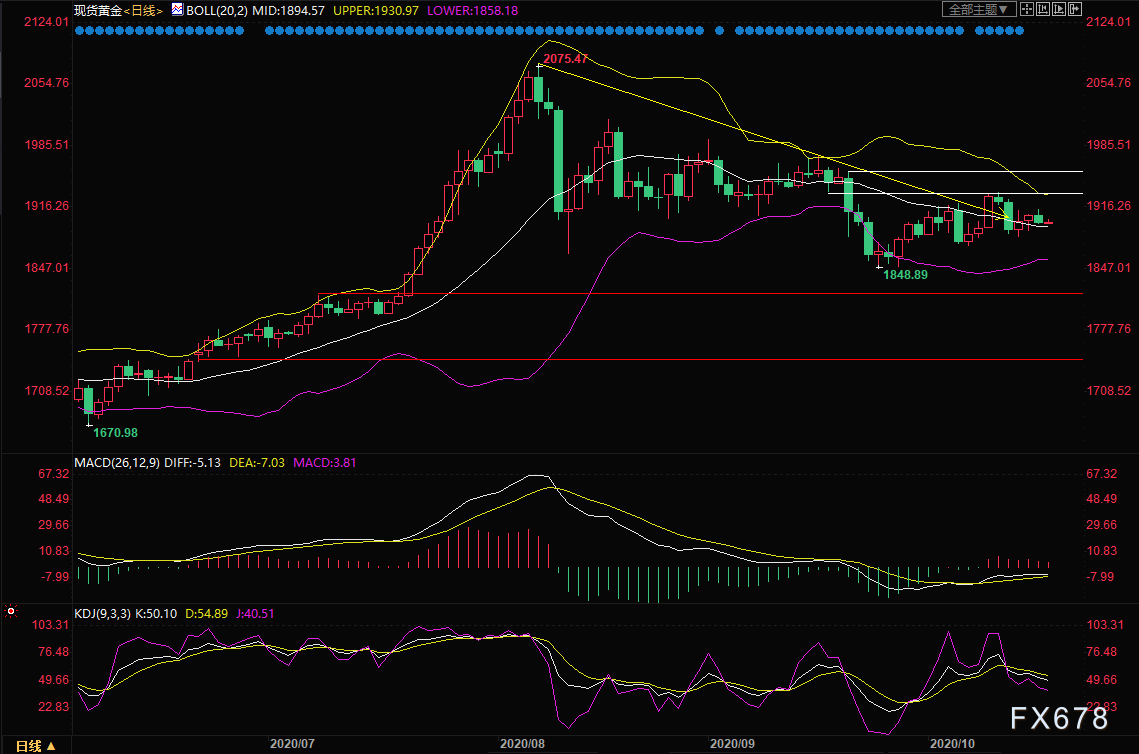Click the 2020/08 date on time axis
Image resolution: width=1139 pixels, height=754 pixels.
pyautogui.click(x=521, y=744)
